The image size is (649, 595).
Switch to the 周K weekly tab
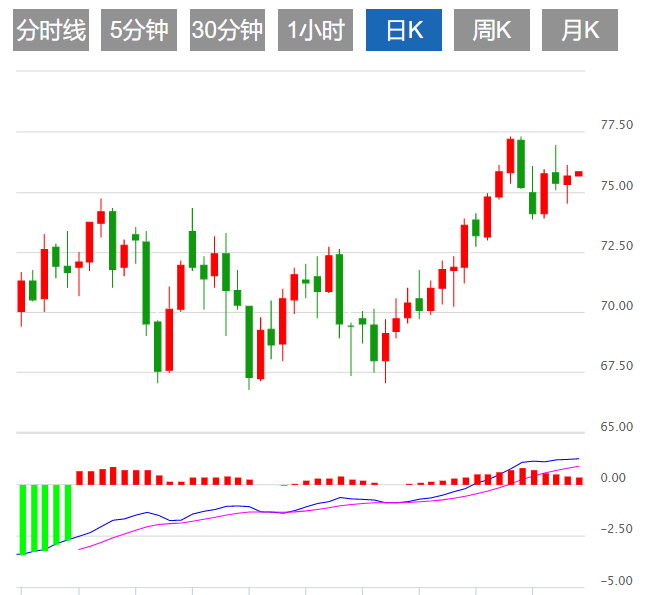click(492, 31)
